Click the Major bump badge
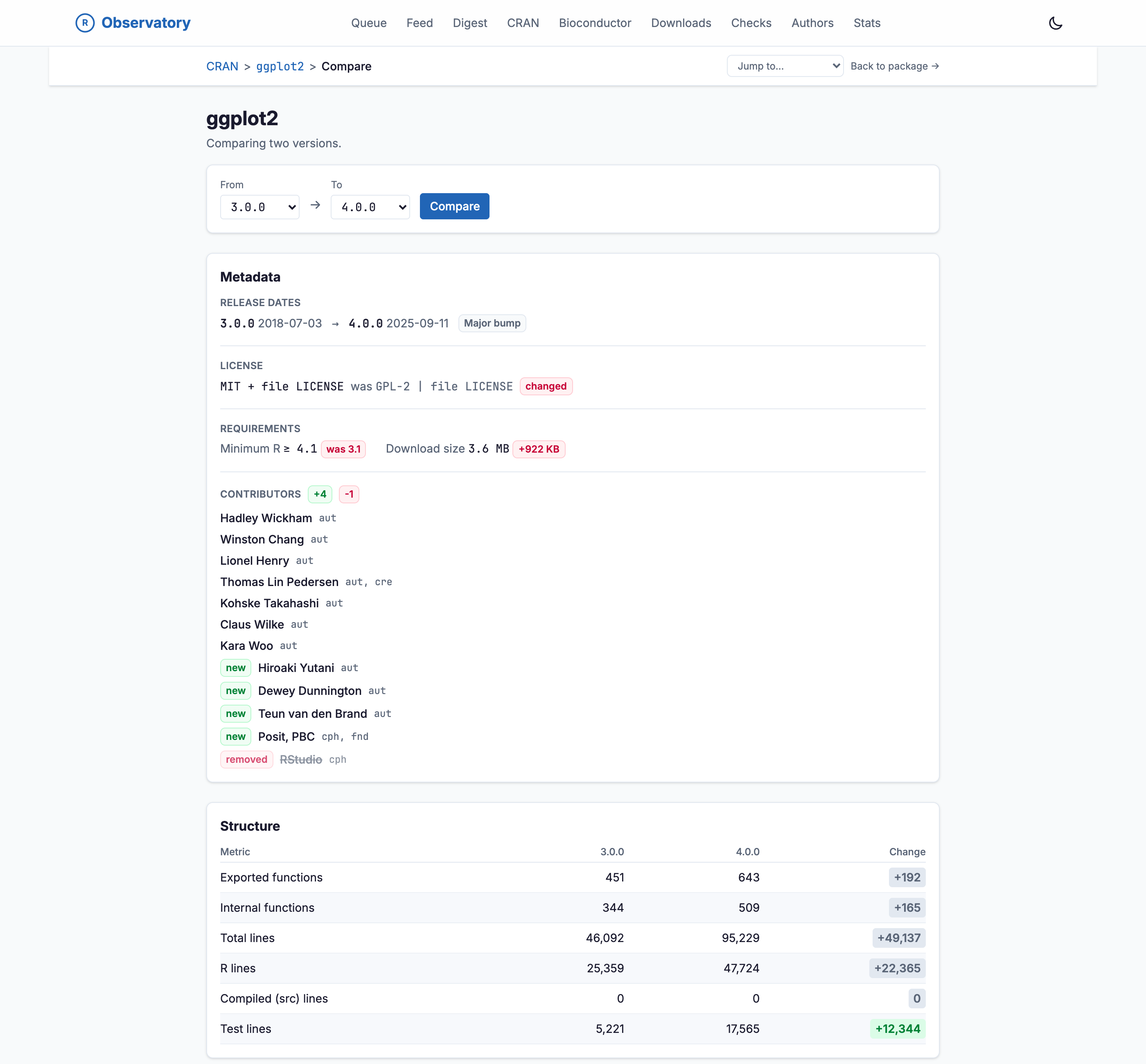 tap(492, 323)
